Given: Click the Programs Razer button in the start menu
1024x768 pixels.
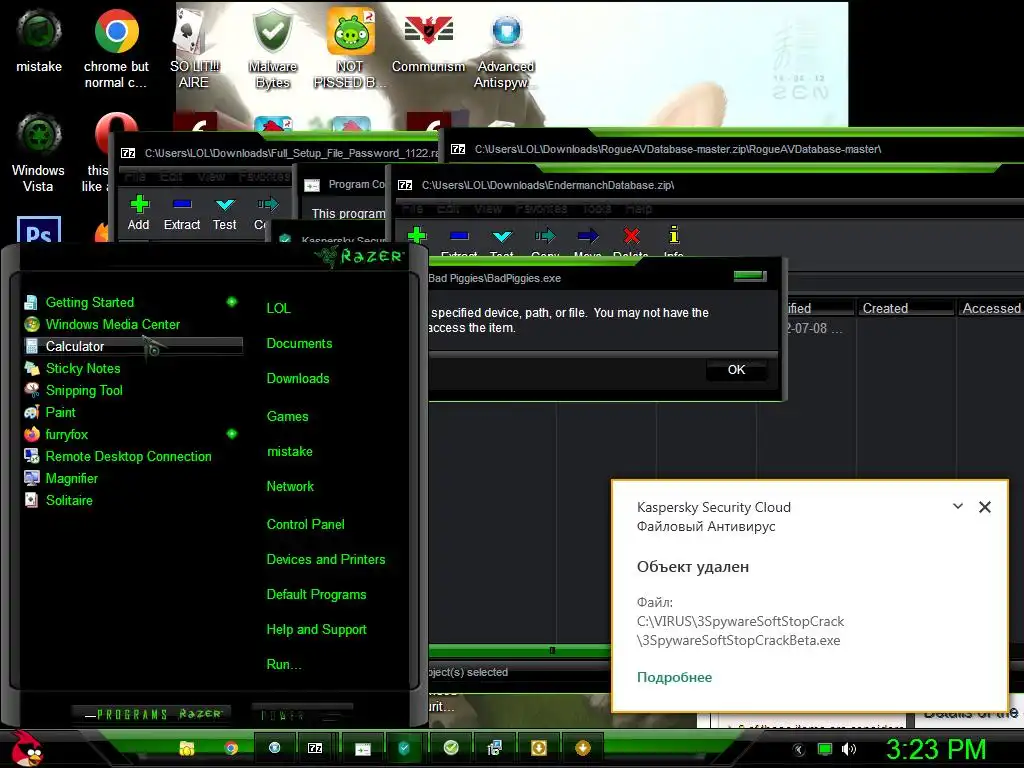Looking at the screenshot, I should pos(153,714).
